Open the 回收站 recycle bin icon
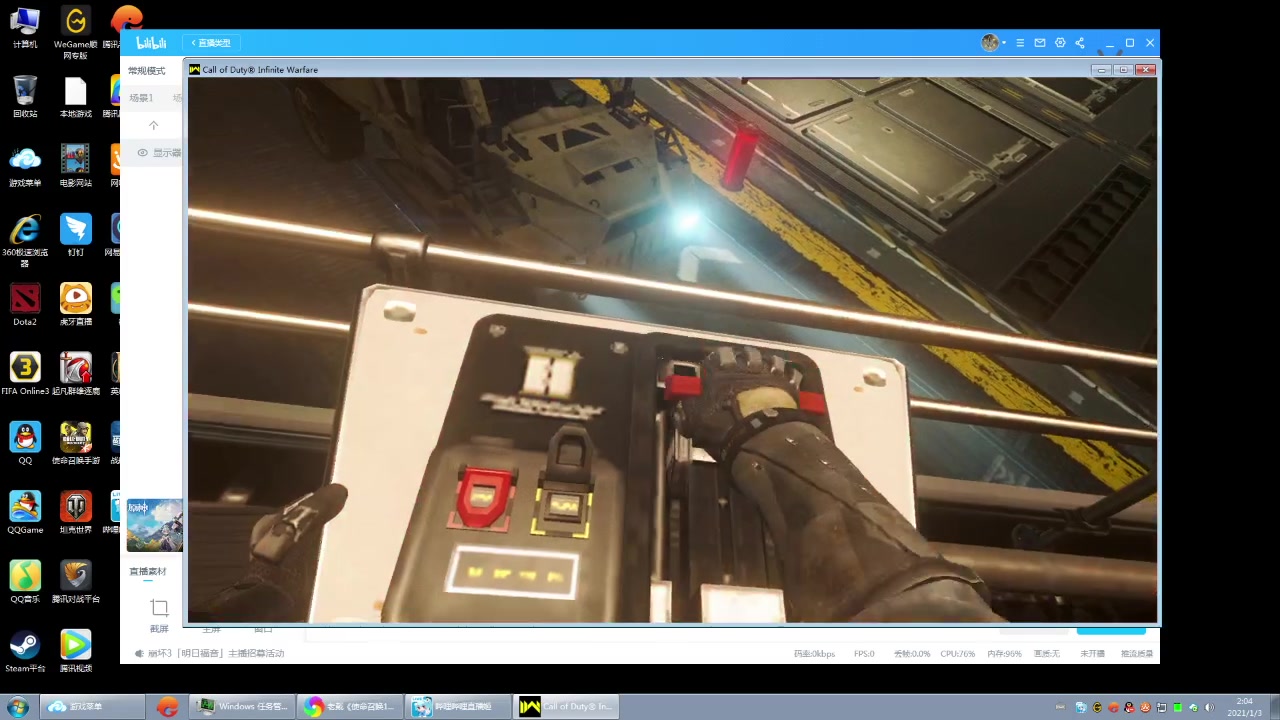The height and width of the screenshot is (720, 1280). point(25,97)
